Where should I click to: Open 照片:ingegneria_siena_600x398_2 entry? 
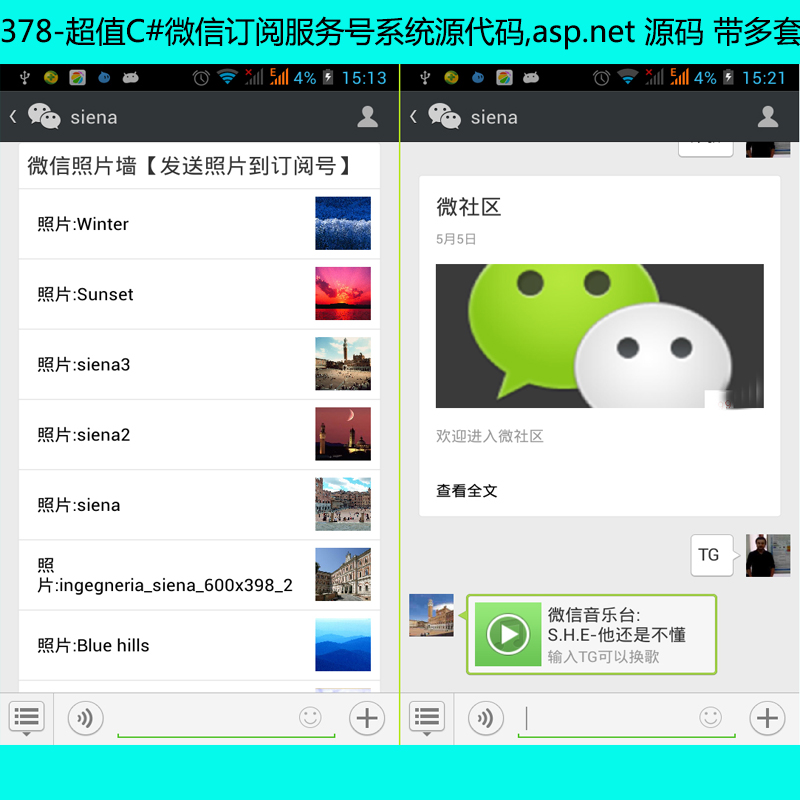199,575
